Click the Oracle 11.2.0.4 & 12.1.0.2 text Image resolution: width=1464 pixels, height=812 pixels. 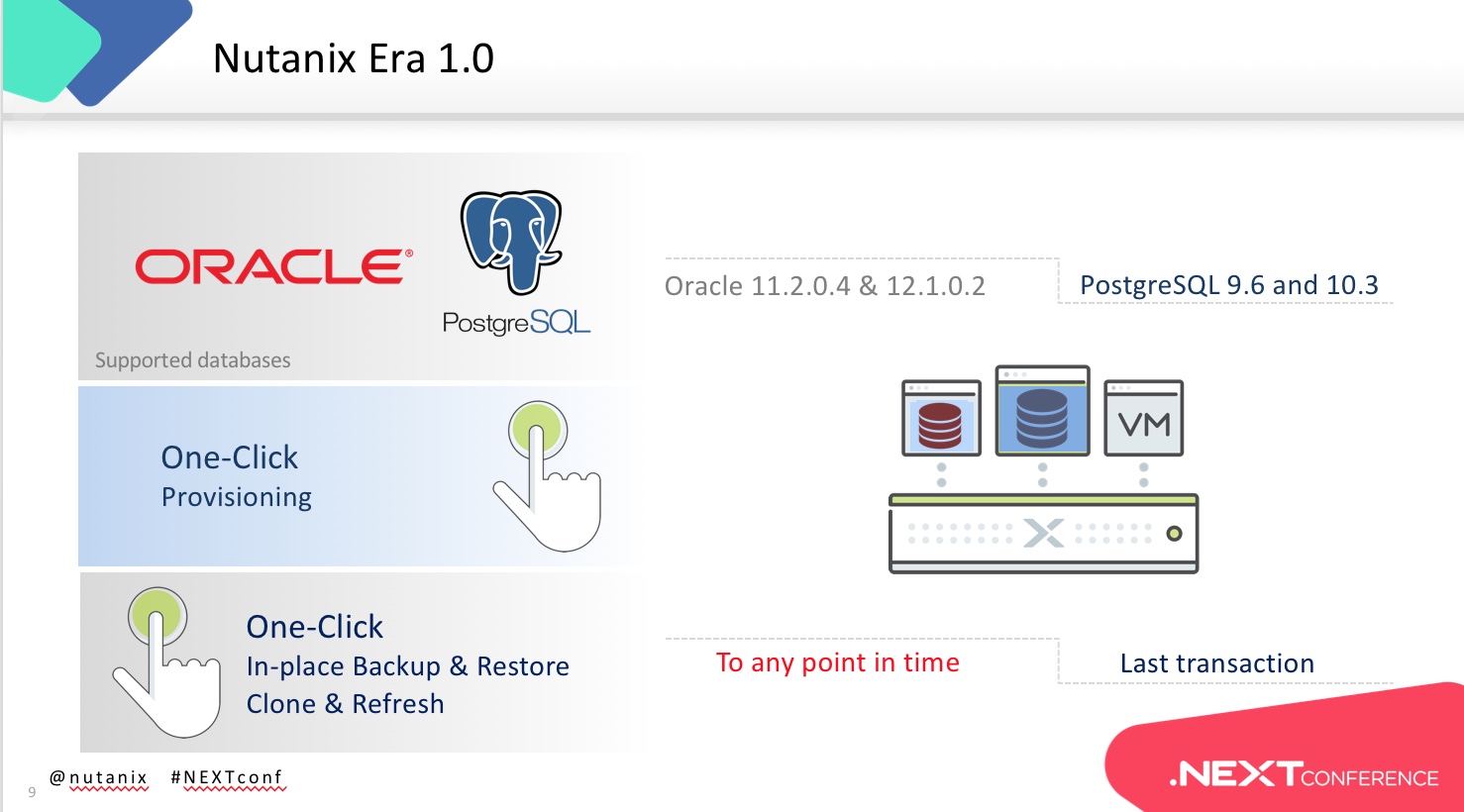click(x=824, y=286)
